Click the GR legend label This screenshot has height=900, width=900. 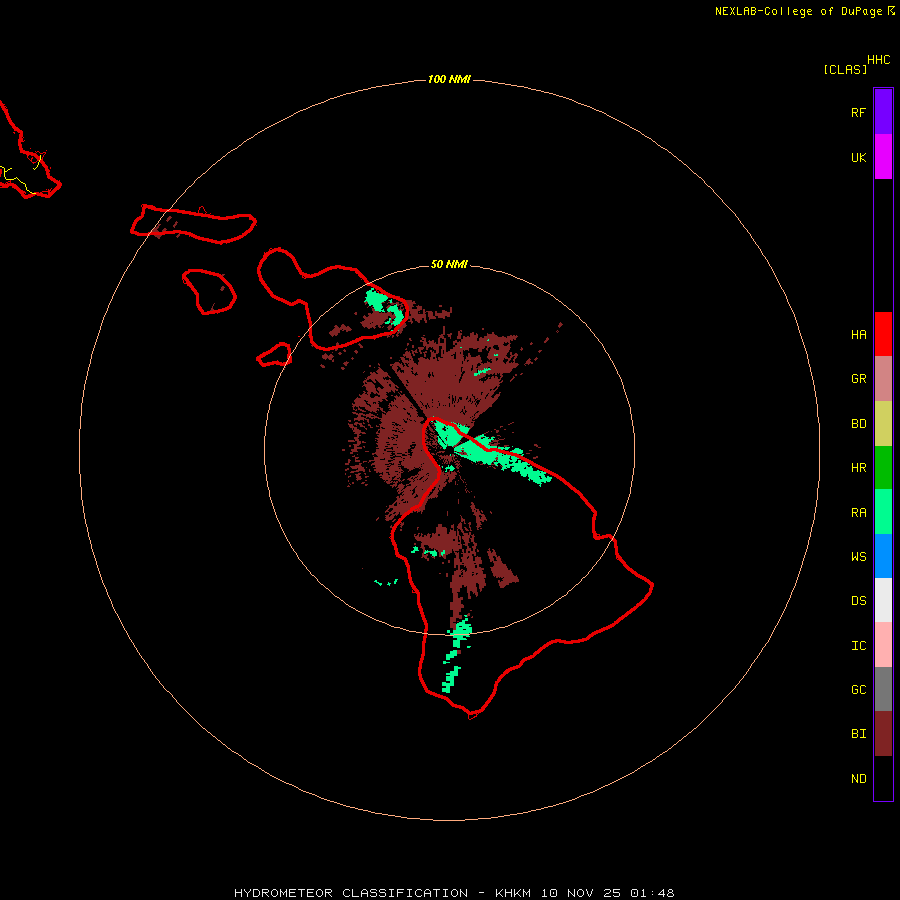[858, 379]
